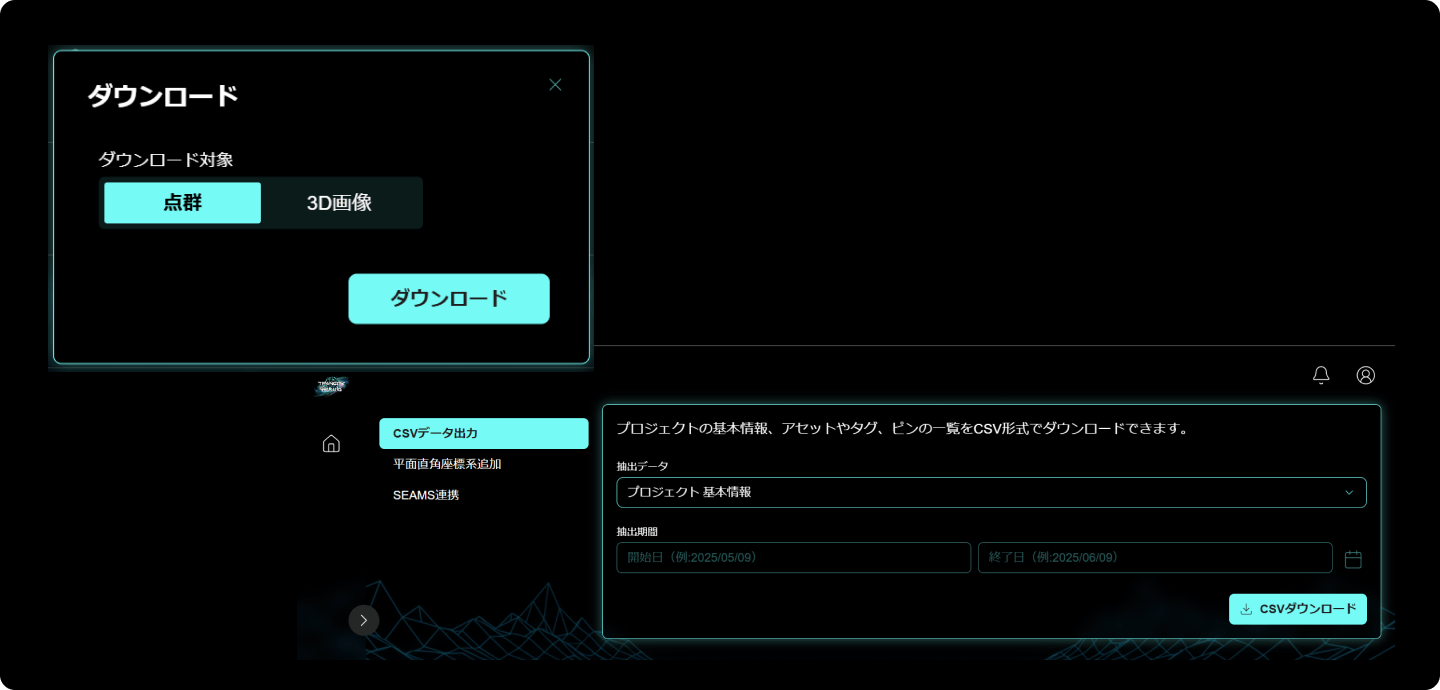Screen dimensions: 1440x690
Task: Open 平面直角座標系追加 menu item
Action: coord(447,464)
